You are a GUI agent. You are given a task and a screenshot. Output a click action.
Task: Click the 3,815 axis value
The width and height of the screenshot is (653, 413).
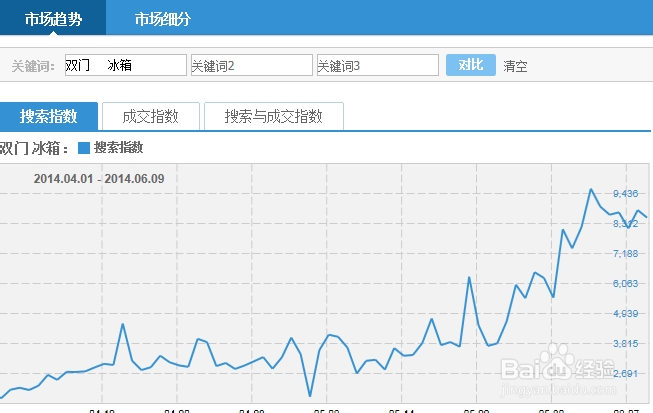tap(626, 343)
